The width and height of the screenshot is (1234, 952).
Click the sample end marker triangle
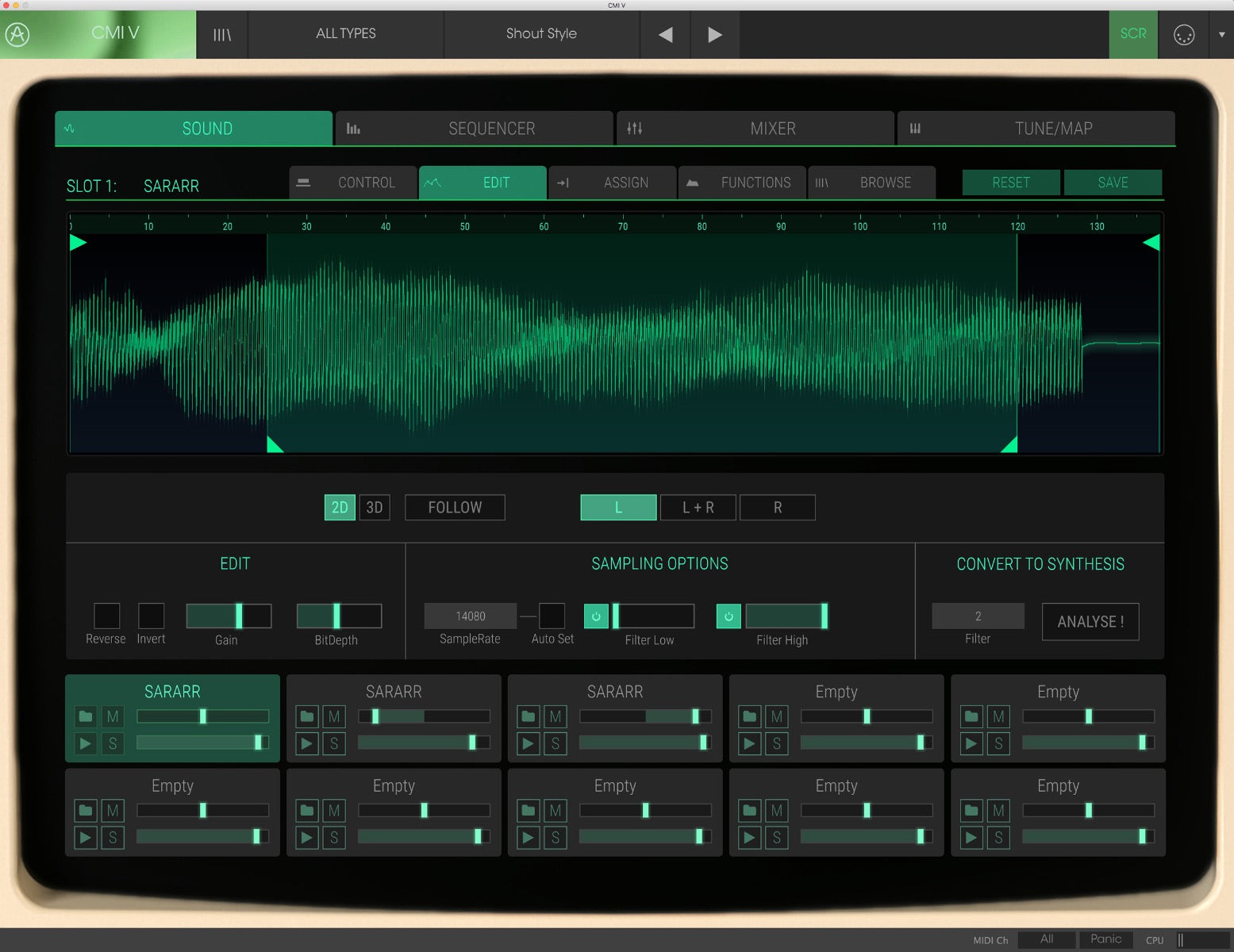[1151, 243]
